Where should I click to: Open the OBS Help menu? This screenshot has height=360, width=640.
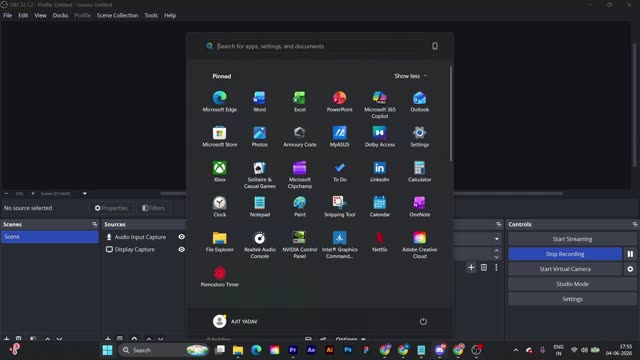tap(170, 15)
